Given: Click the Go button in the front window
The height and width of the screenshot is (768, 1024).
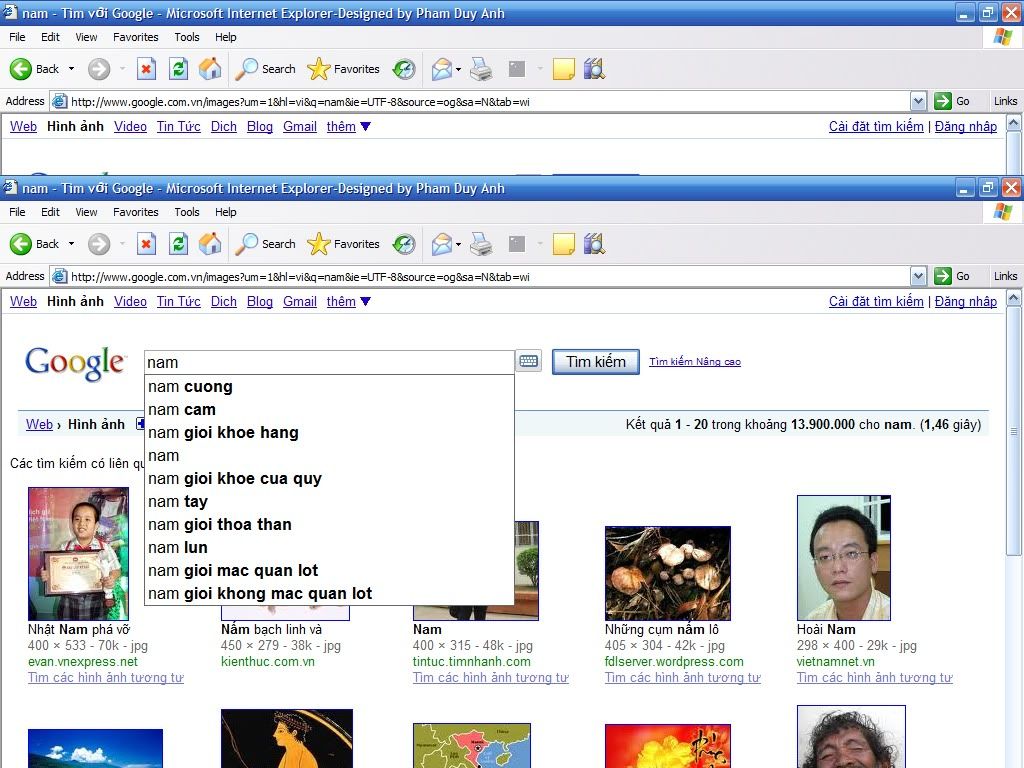Looking at the screenshot, I should [952, 276].
